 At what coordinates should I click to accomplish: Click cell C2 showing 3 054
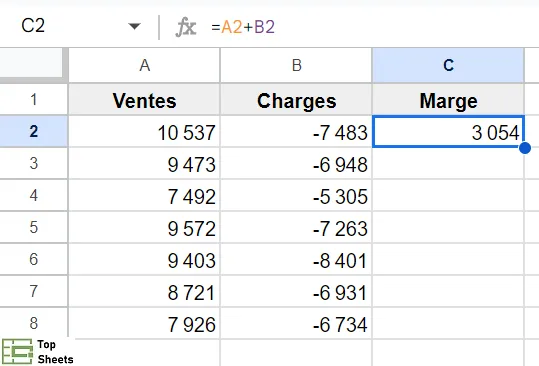[448, 131]
